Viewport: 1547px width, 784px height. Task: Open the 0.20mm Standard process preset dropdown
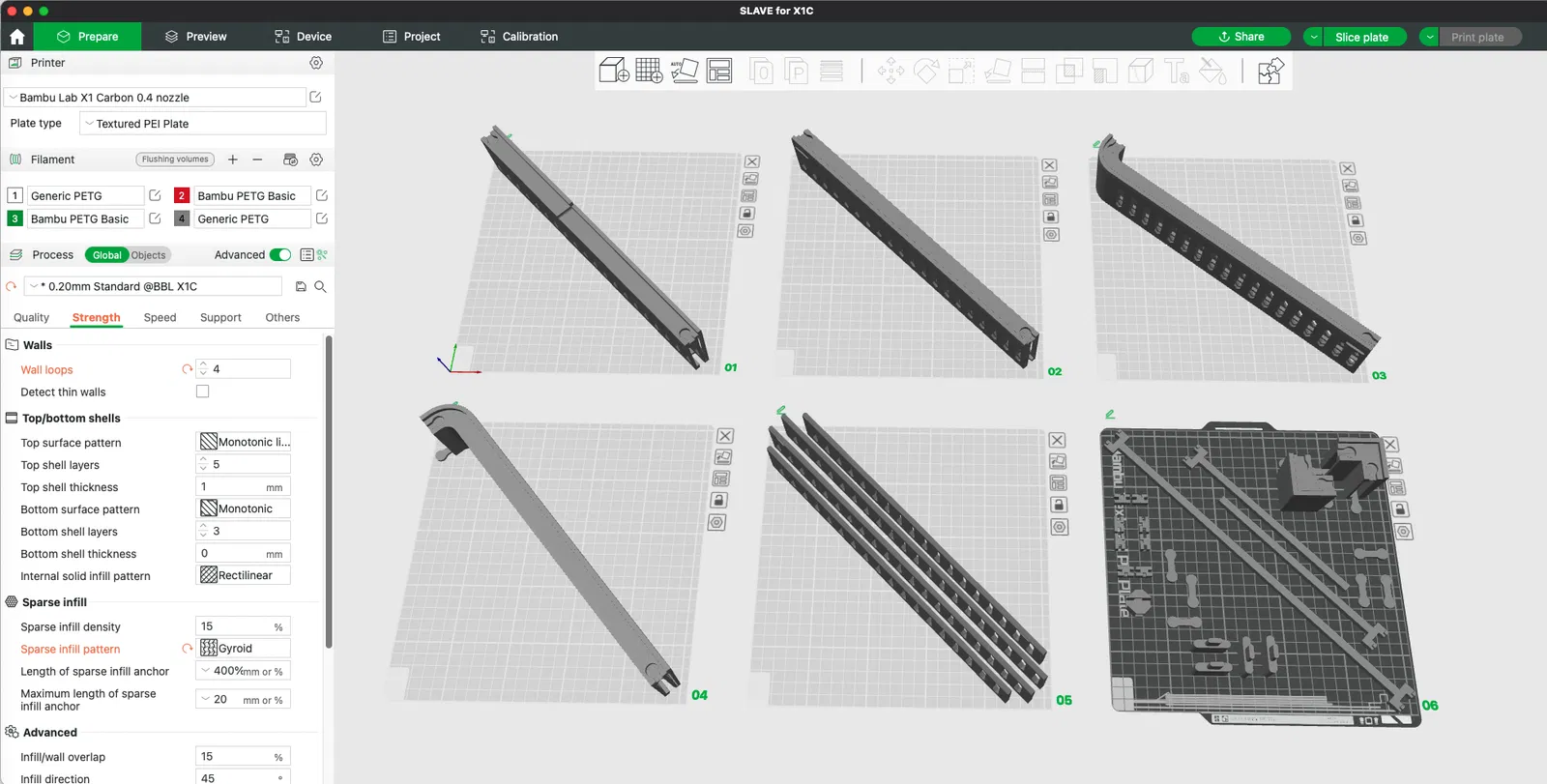[x=153, y=287]
